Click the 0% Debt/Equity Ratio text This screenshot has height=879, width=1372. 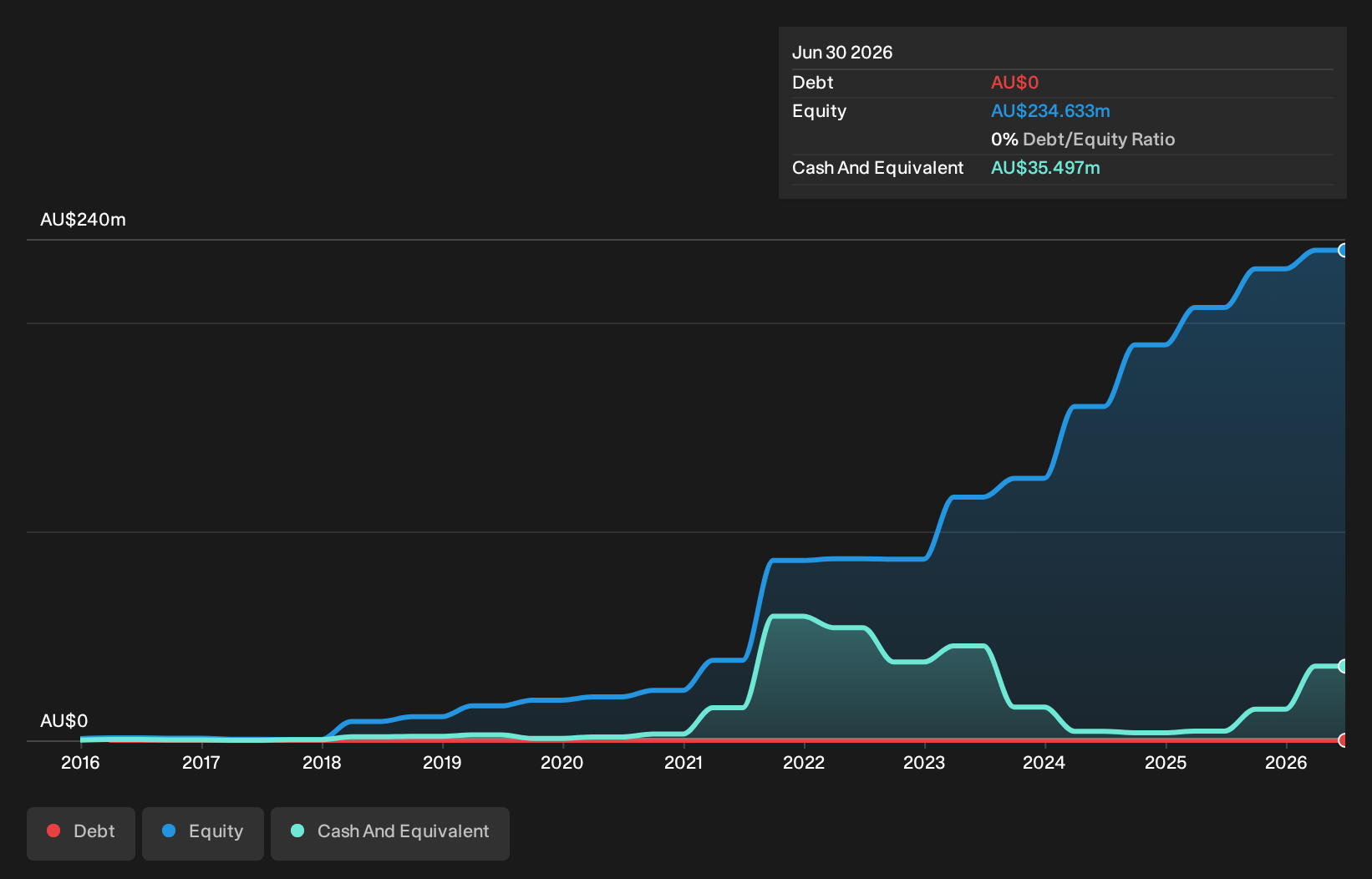[1083, 140]
